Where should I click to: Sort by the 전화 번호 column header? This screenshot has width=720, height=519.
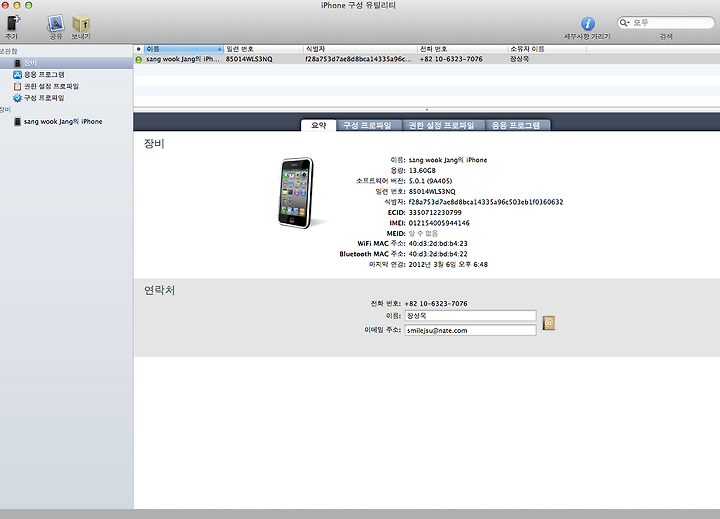pyautogui.click(x=462, y=49)
